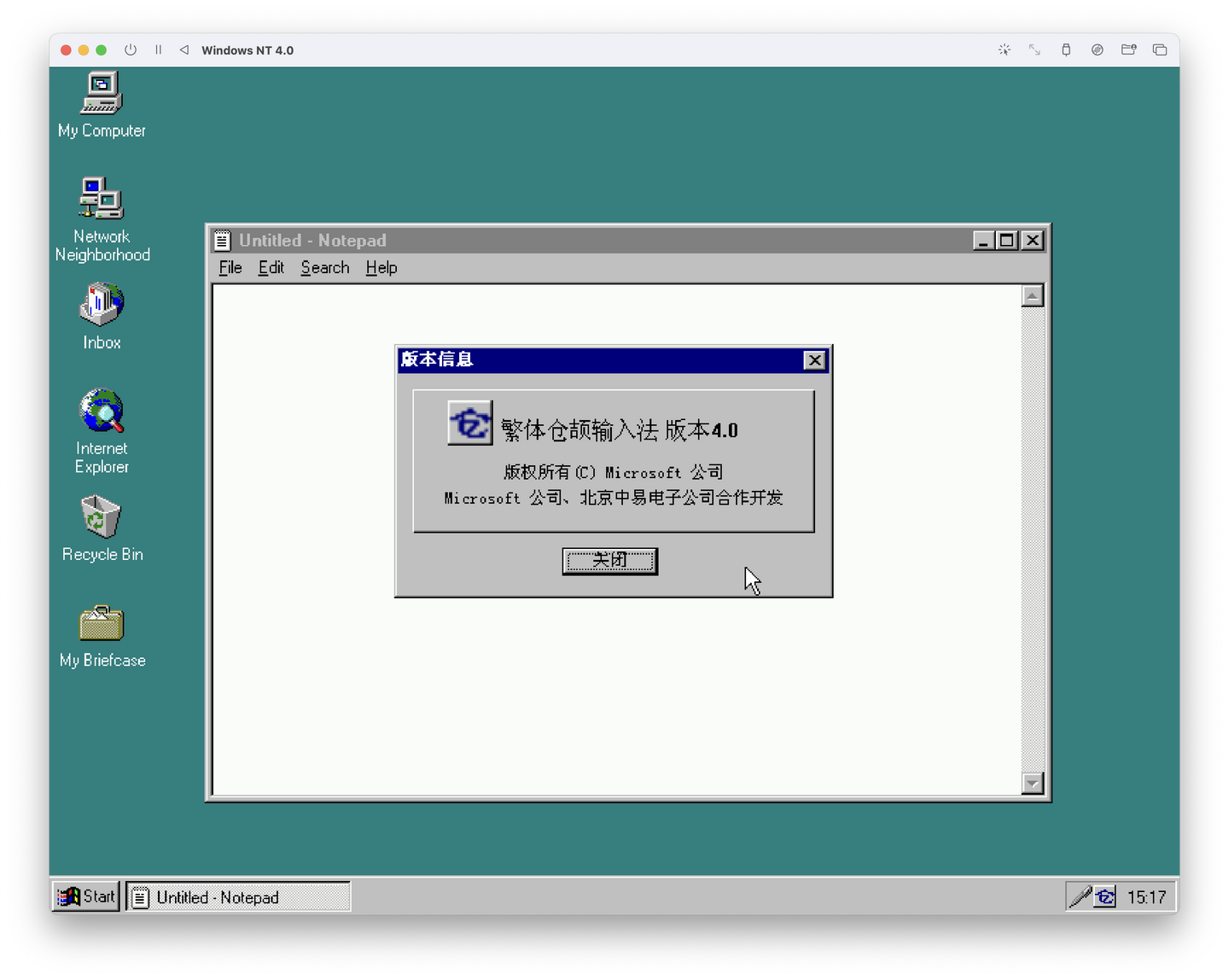Click the VM brightness settings icon
This screenshot has width=1229, height=980.
point(1005,50)
